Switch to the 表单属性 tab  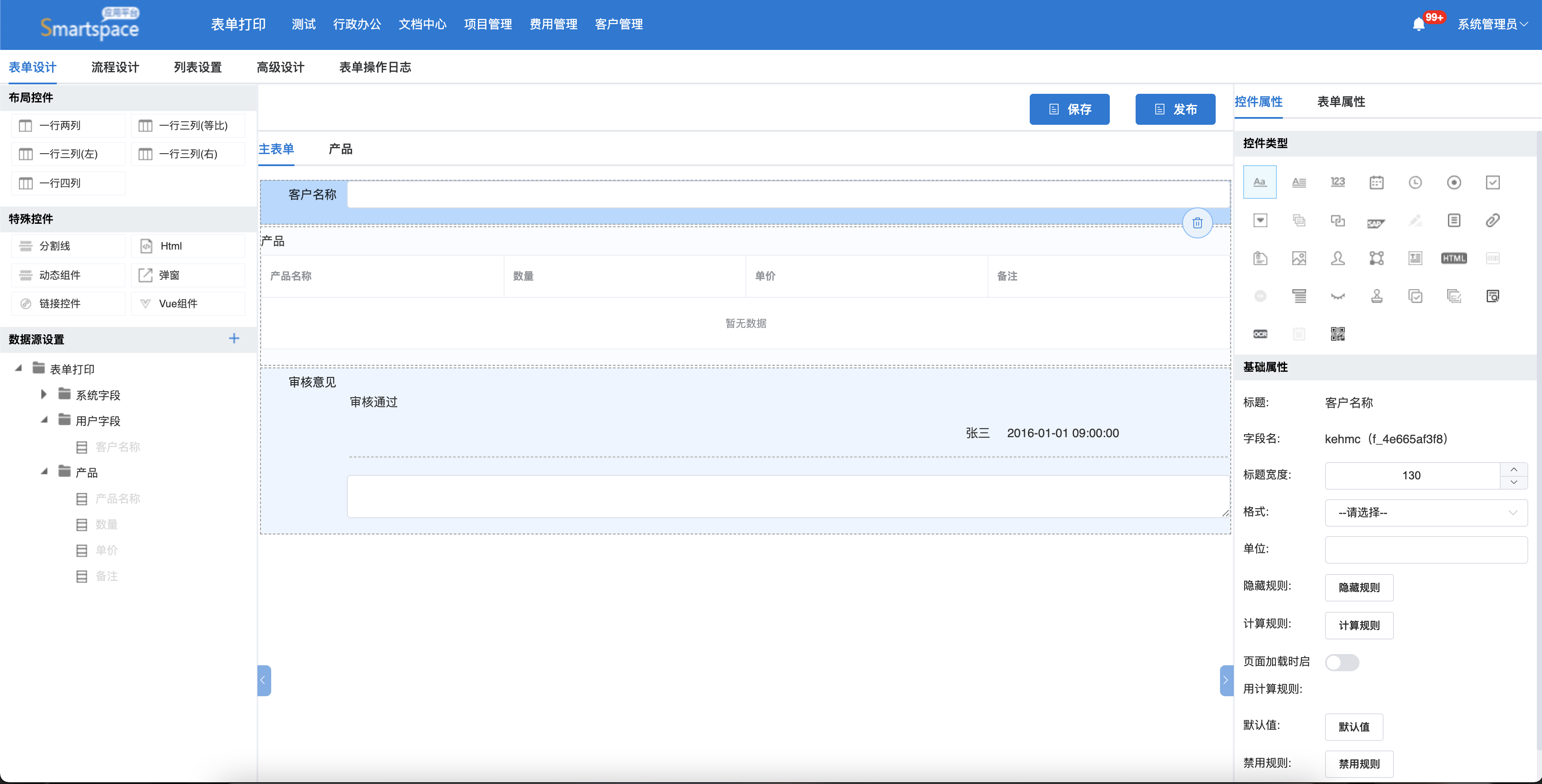click(1340, 102)
